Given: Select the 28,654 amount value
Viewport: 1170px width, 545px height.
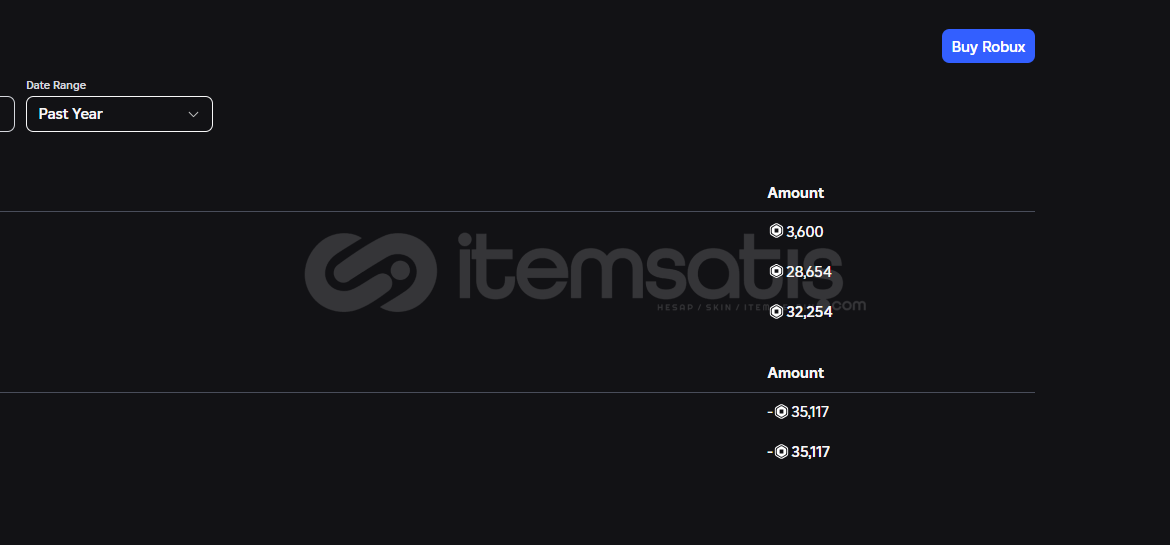Looking at the screenshot, I should (809, 272).
